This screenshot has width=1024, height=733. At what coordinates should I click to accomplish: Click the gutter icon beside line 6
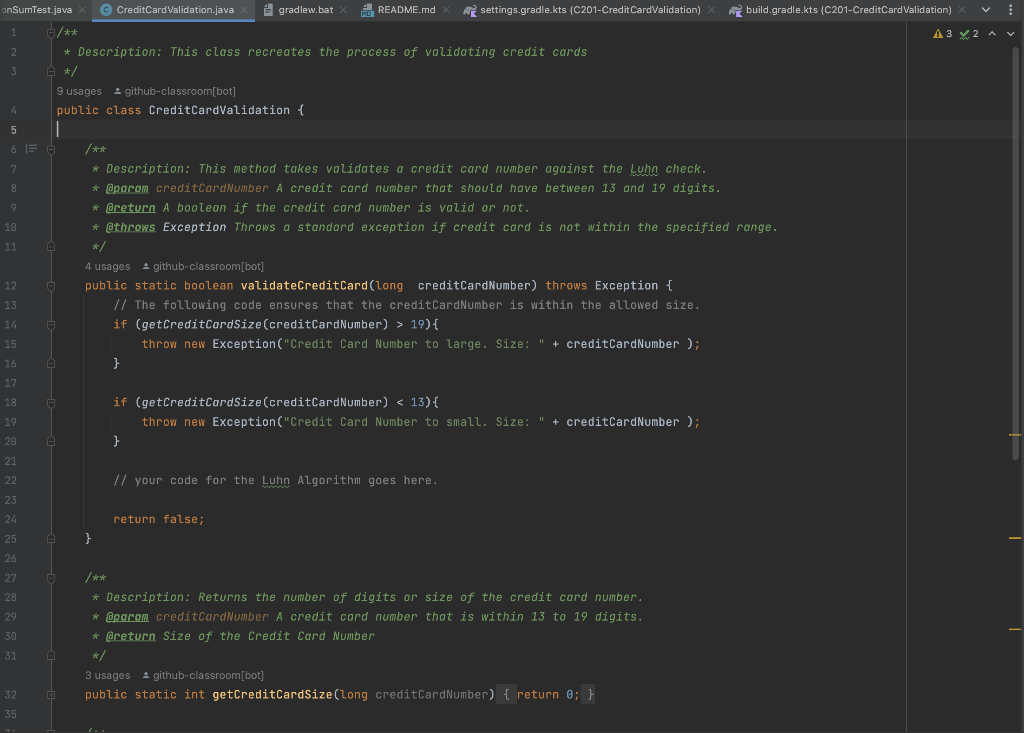tap(32, 149)
